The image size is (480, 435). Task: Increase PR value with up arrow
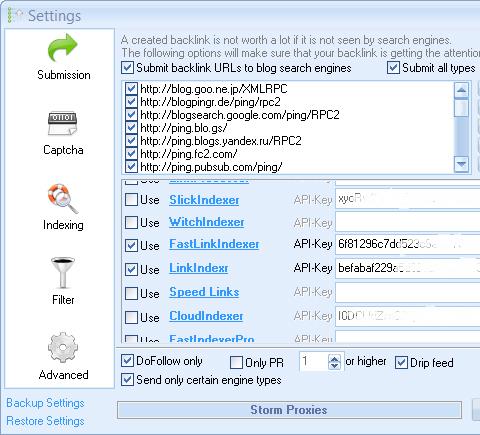(x=334, y=358)
